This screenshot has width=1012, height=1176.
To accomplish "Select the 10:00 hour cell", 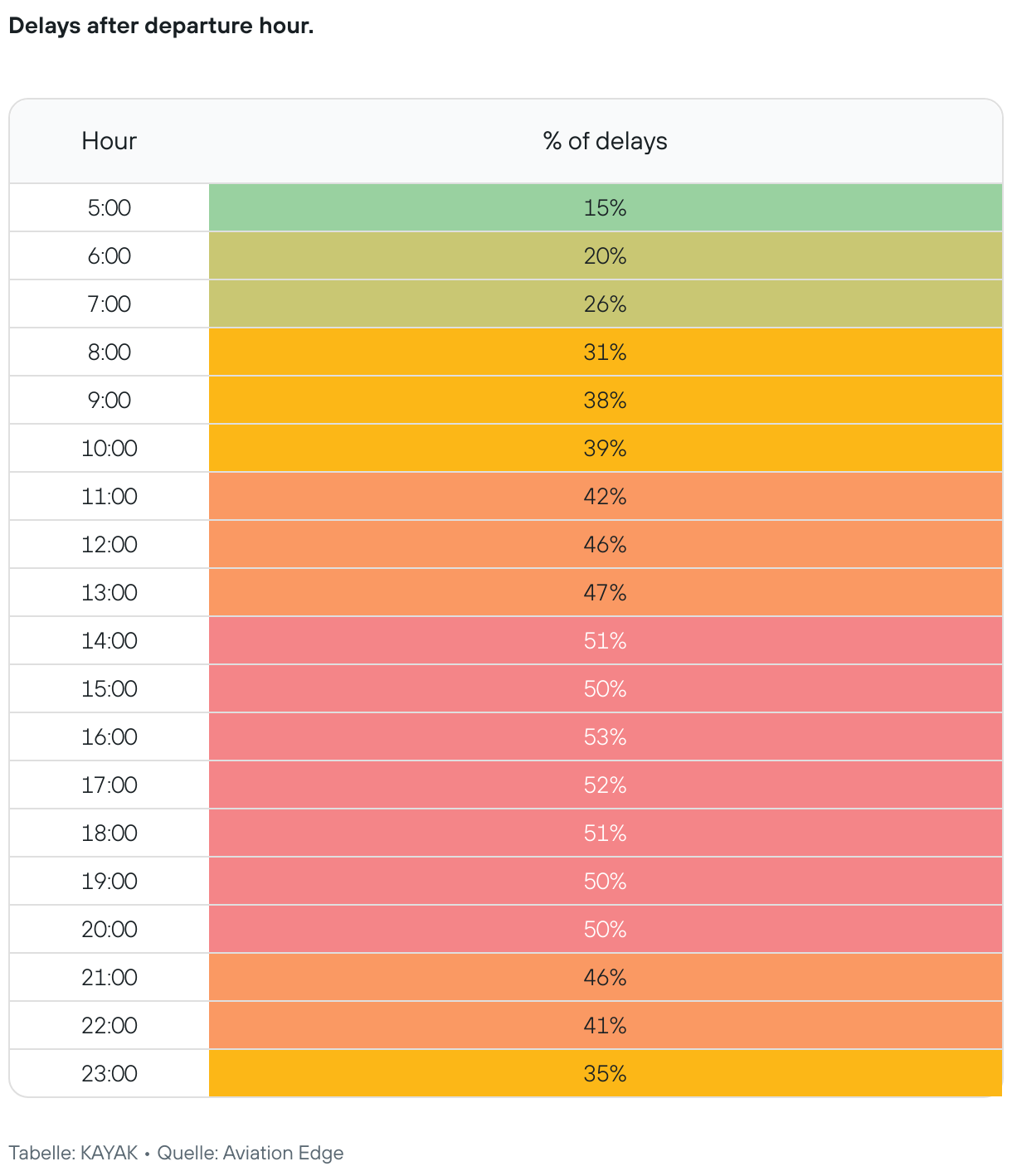I will [109, 448].
